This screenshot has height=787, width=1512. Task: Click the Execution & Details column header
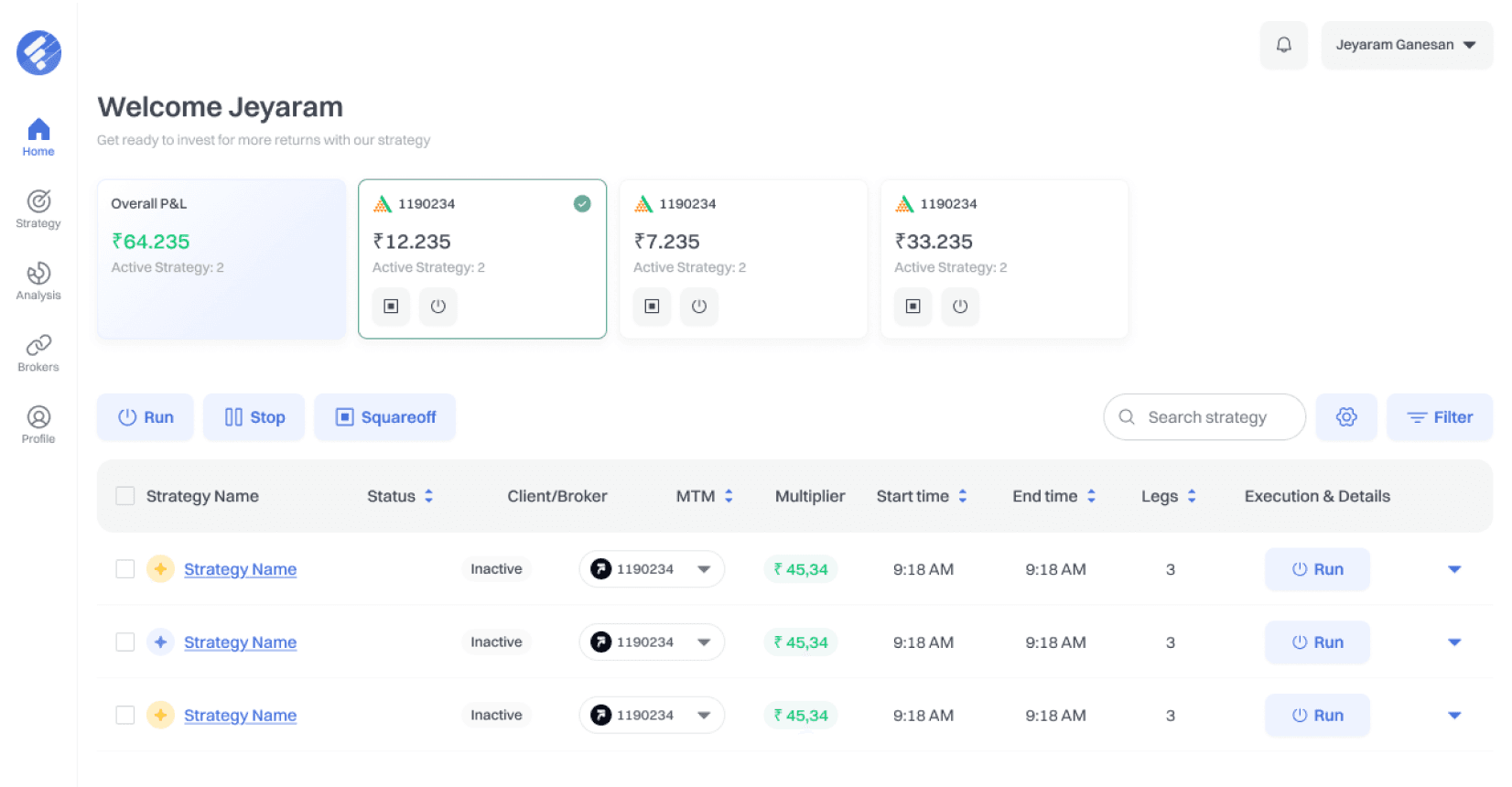(1317, 496)
